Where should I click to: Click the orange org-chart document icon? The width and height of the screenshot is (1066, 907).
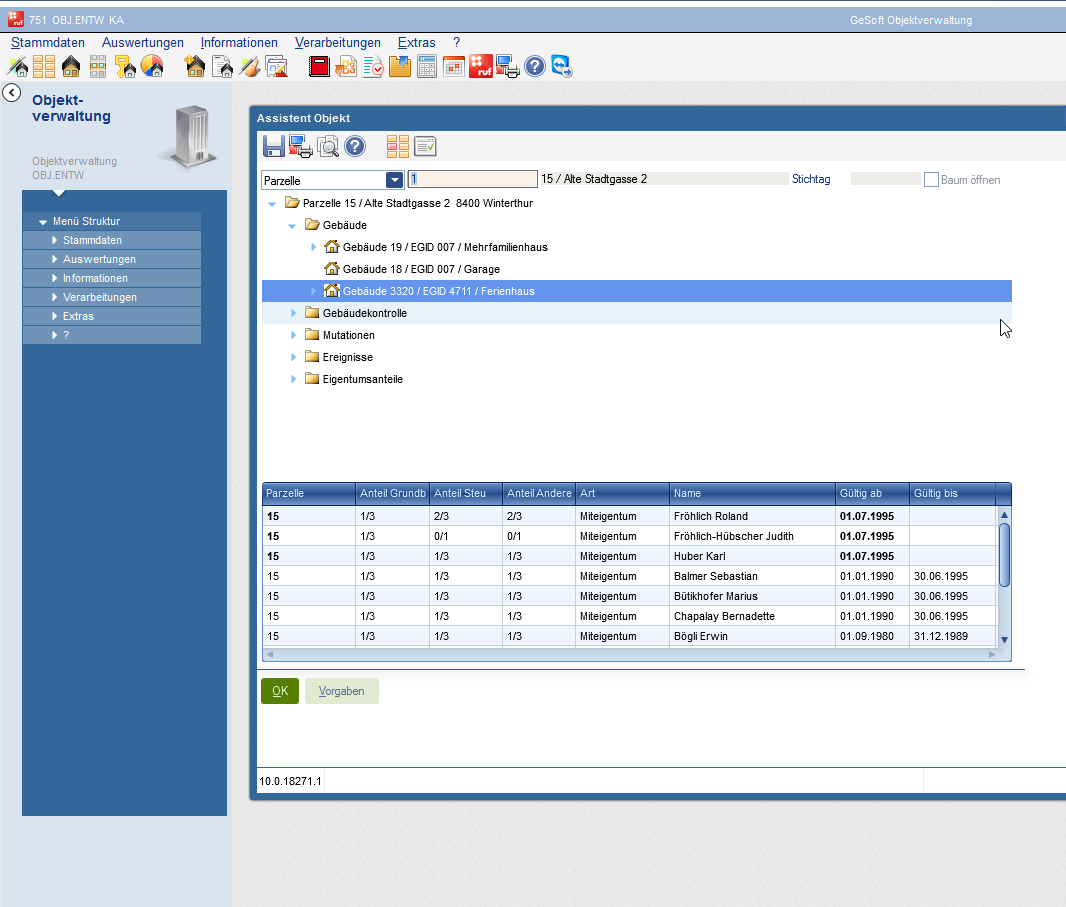click(x=346, y=67)
